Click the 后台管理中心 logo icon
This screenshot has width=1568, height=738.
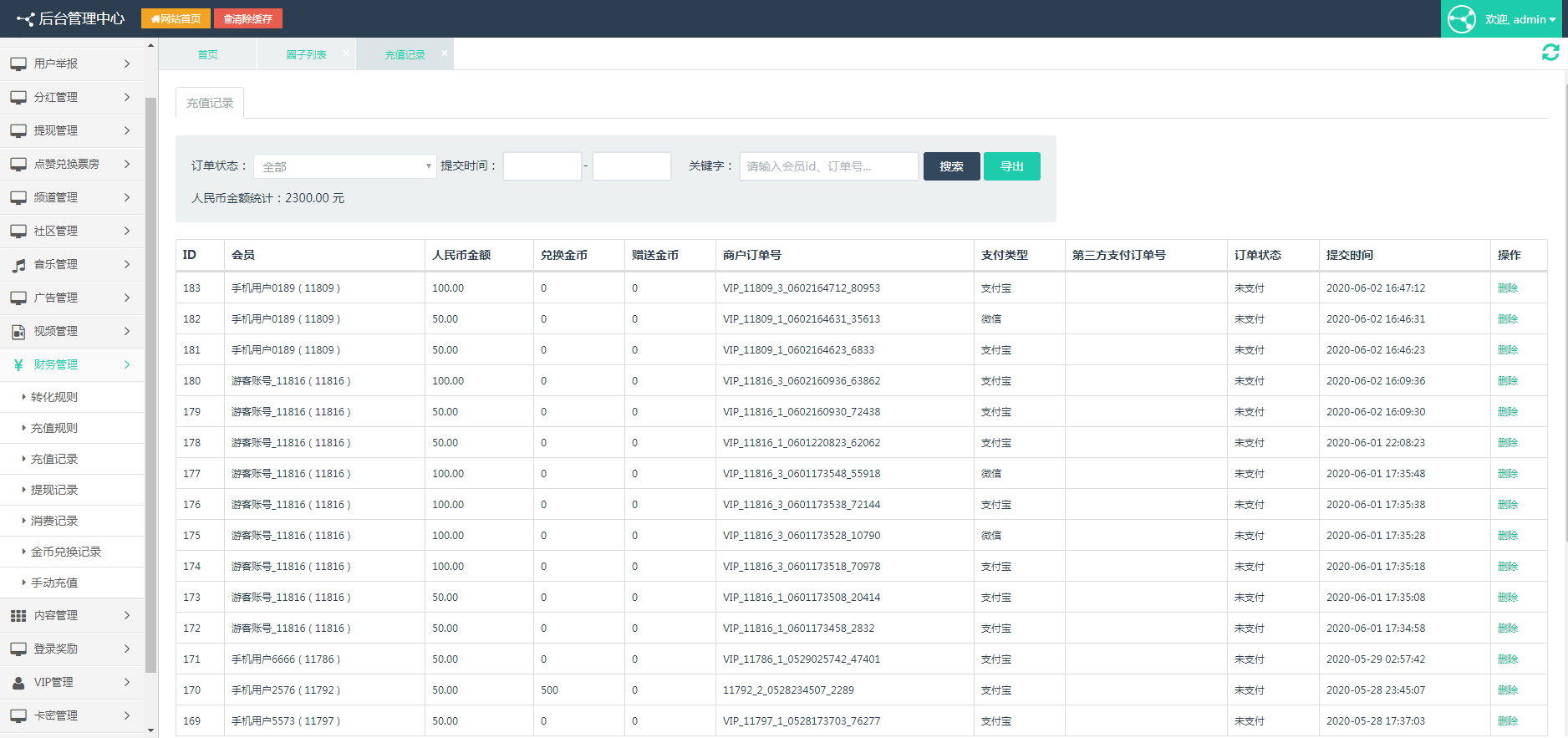[25, 19]
